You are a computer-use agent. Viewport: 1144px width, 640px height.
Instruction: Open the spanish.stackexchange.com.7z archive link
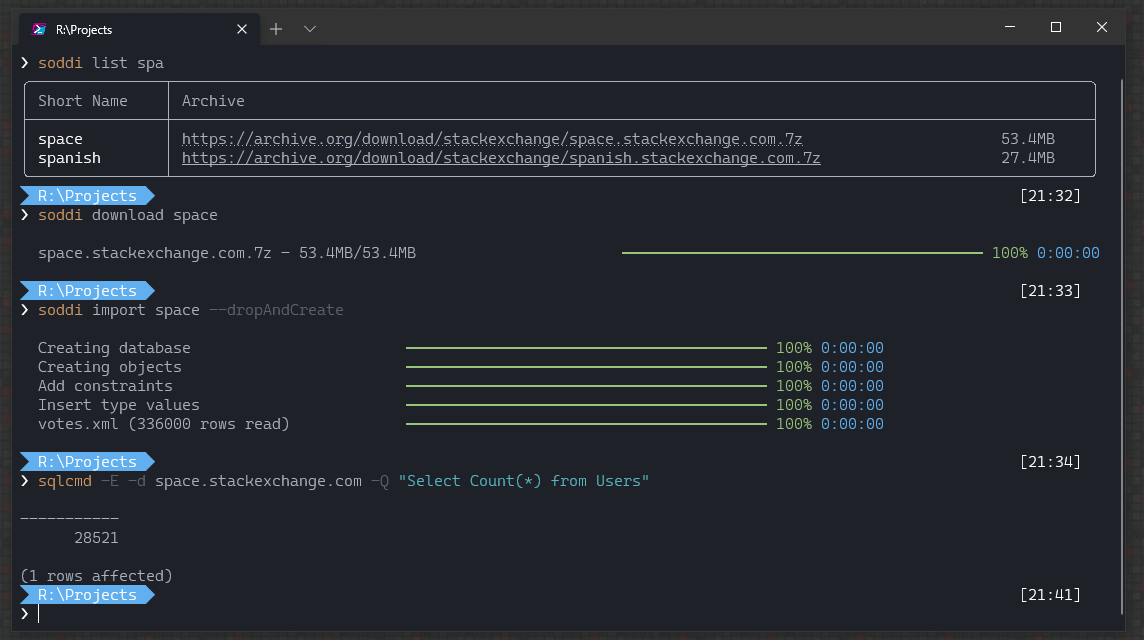pos(501,158)
